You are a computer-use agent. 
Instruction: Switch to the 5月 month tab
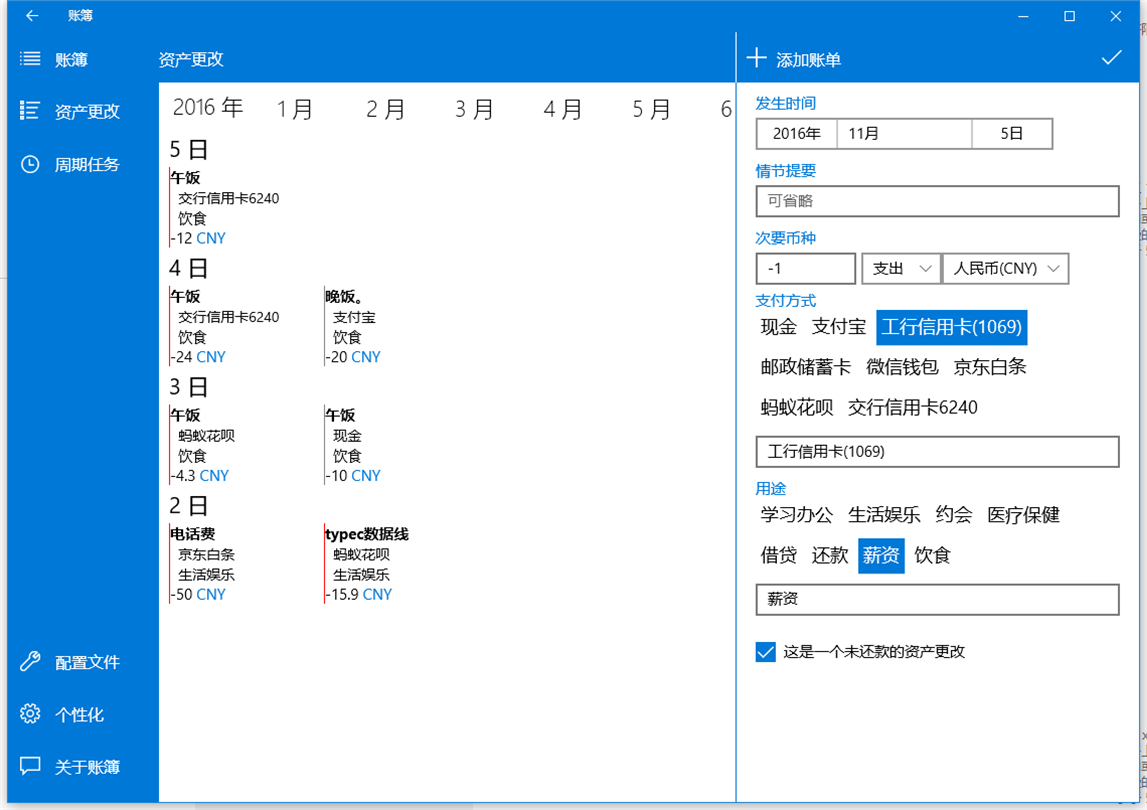click(651, 109)
